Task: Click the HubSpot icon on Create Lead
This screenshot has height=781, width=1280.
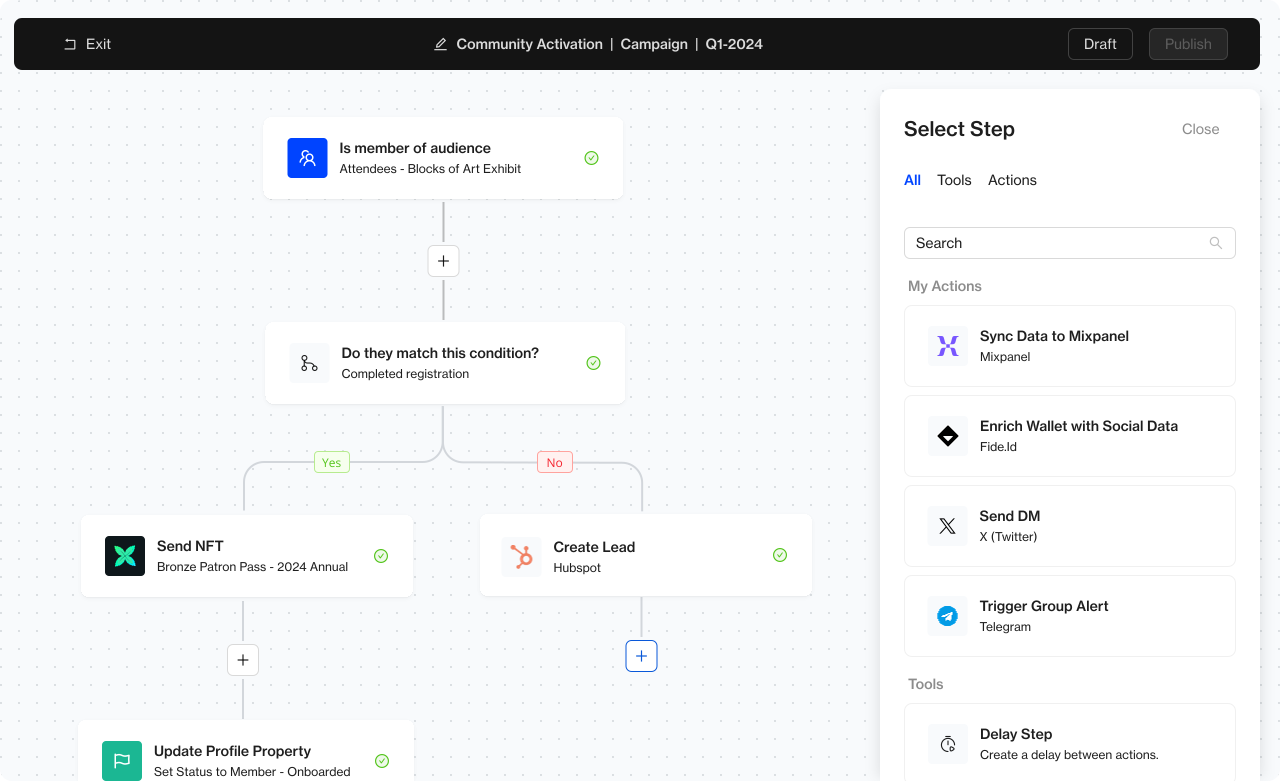Action: (522, 555)
